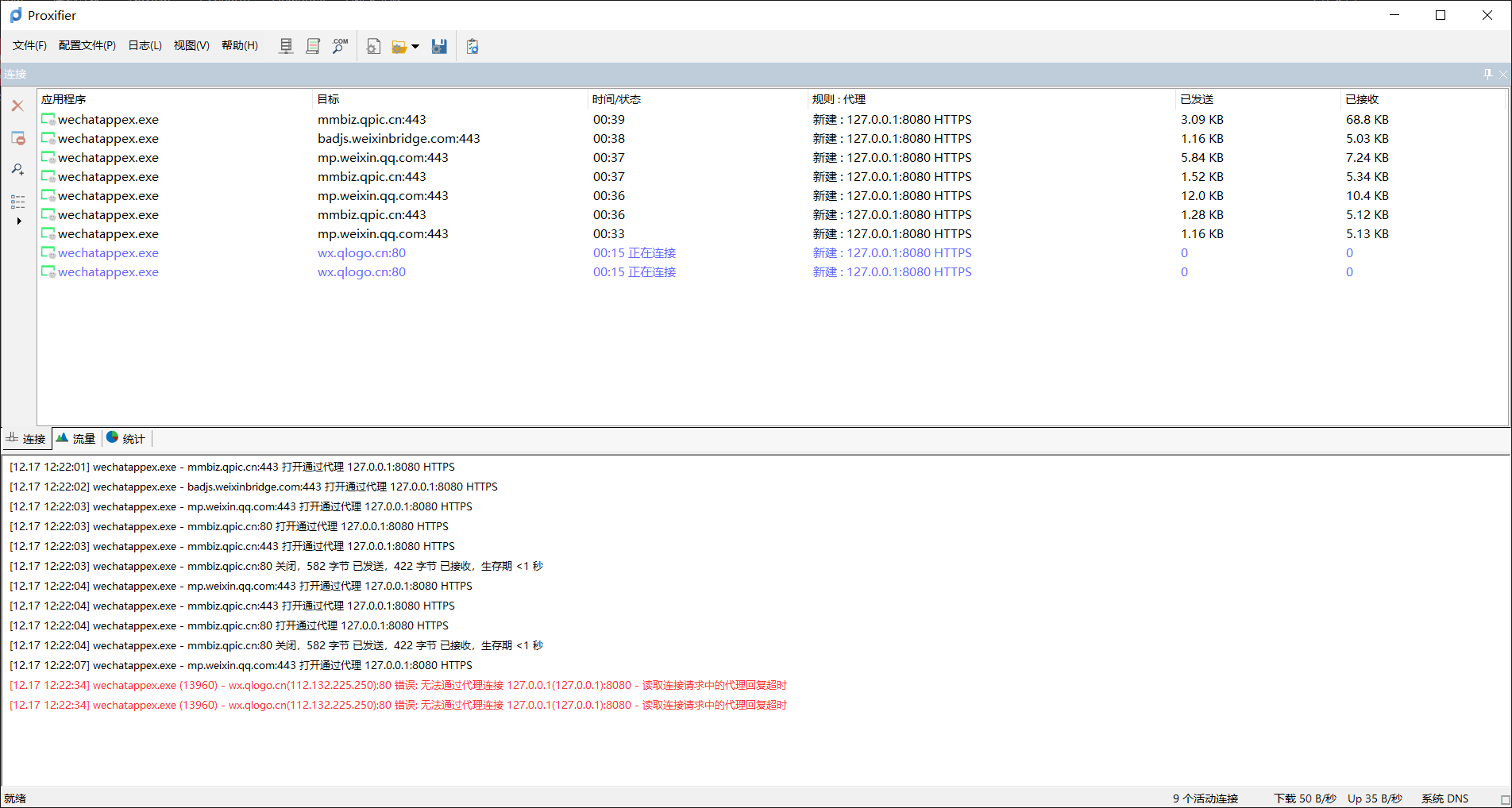
Task: Open the Proxification Rules icon
Action: [x=313, y=46]
